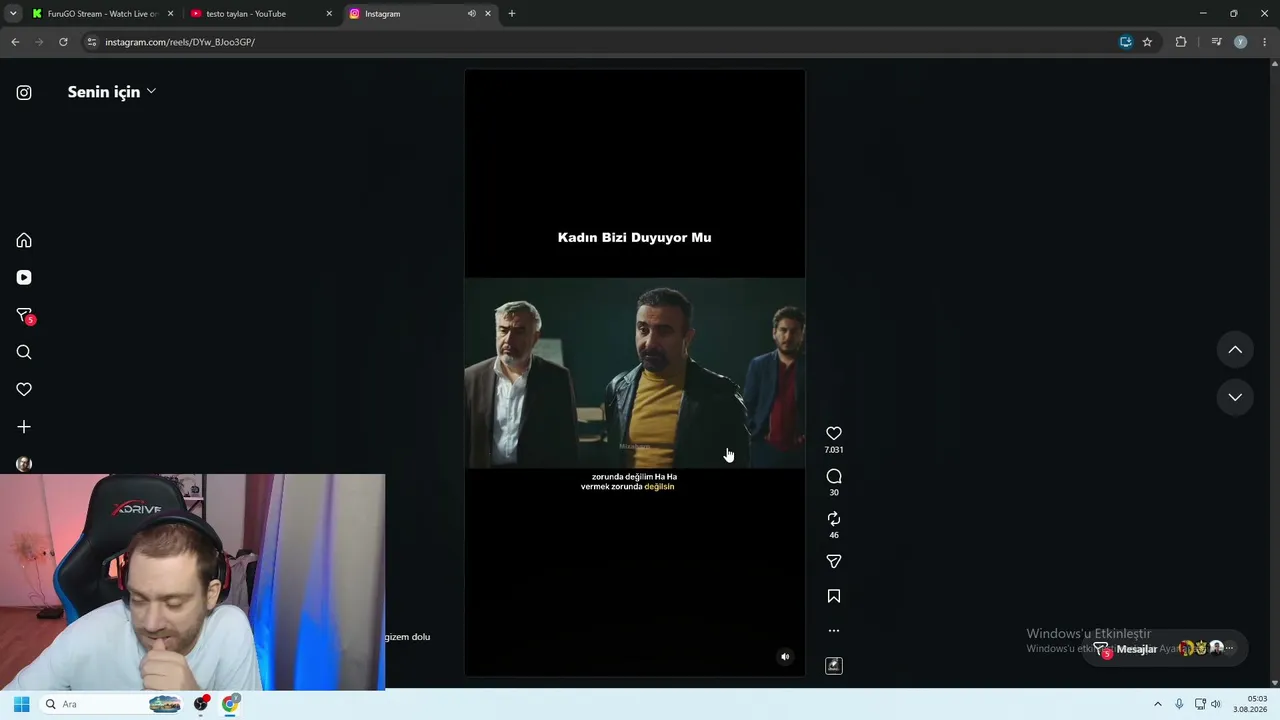
Task: Reload the Instagram page
Action: (63, 42)
